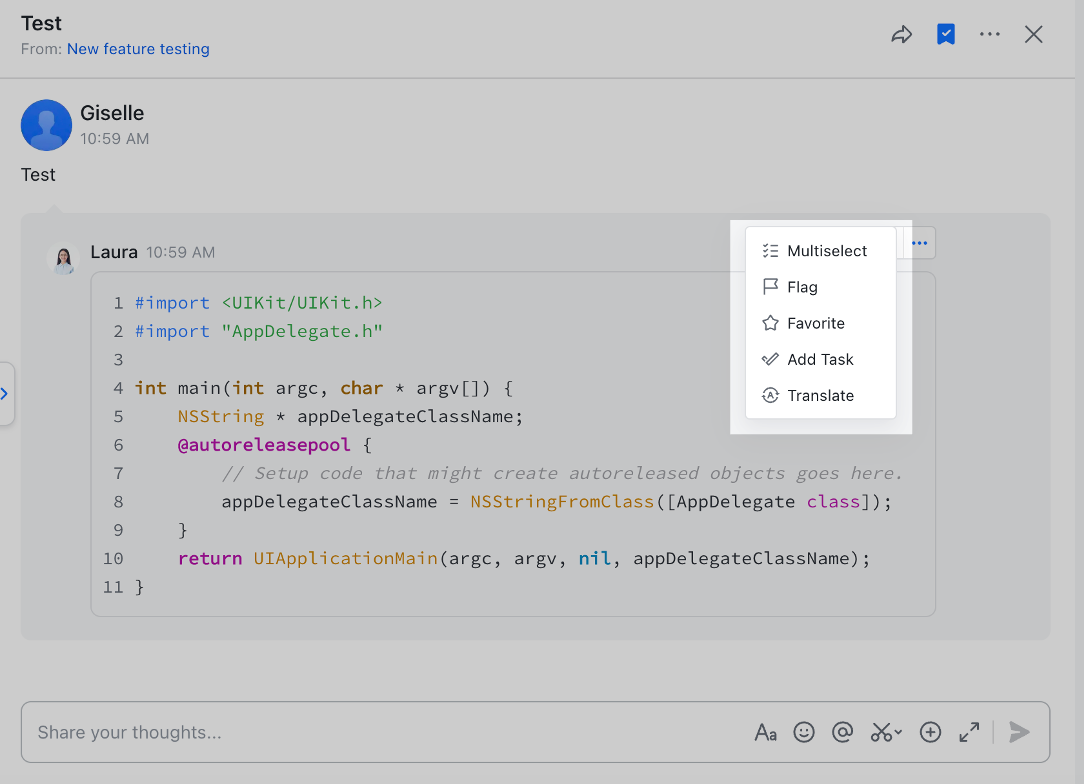Click Giselle's profile avatar
This screenshot has width=1084, height=784.
(46, 125)
